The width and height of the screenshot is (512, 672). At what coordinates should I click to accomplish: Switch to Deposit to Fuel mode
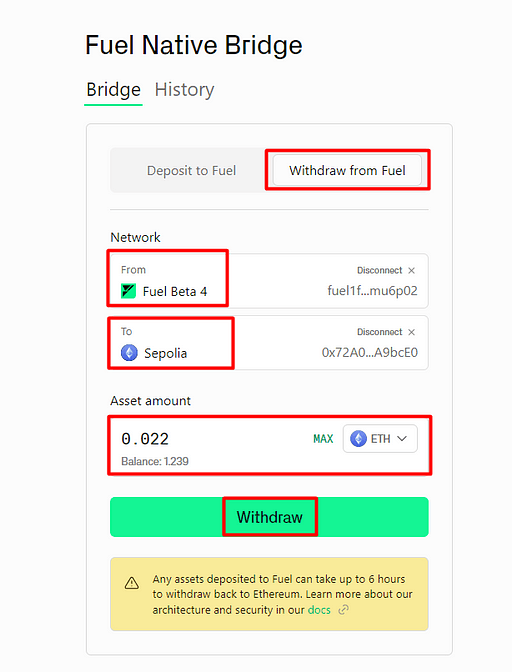click(x=191, y=171)
